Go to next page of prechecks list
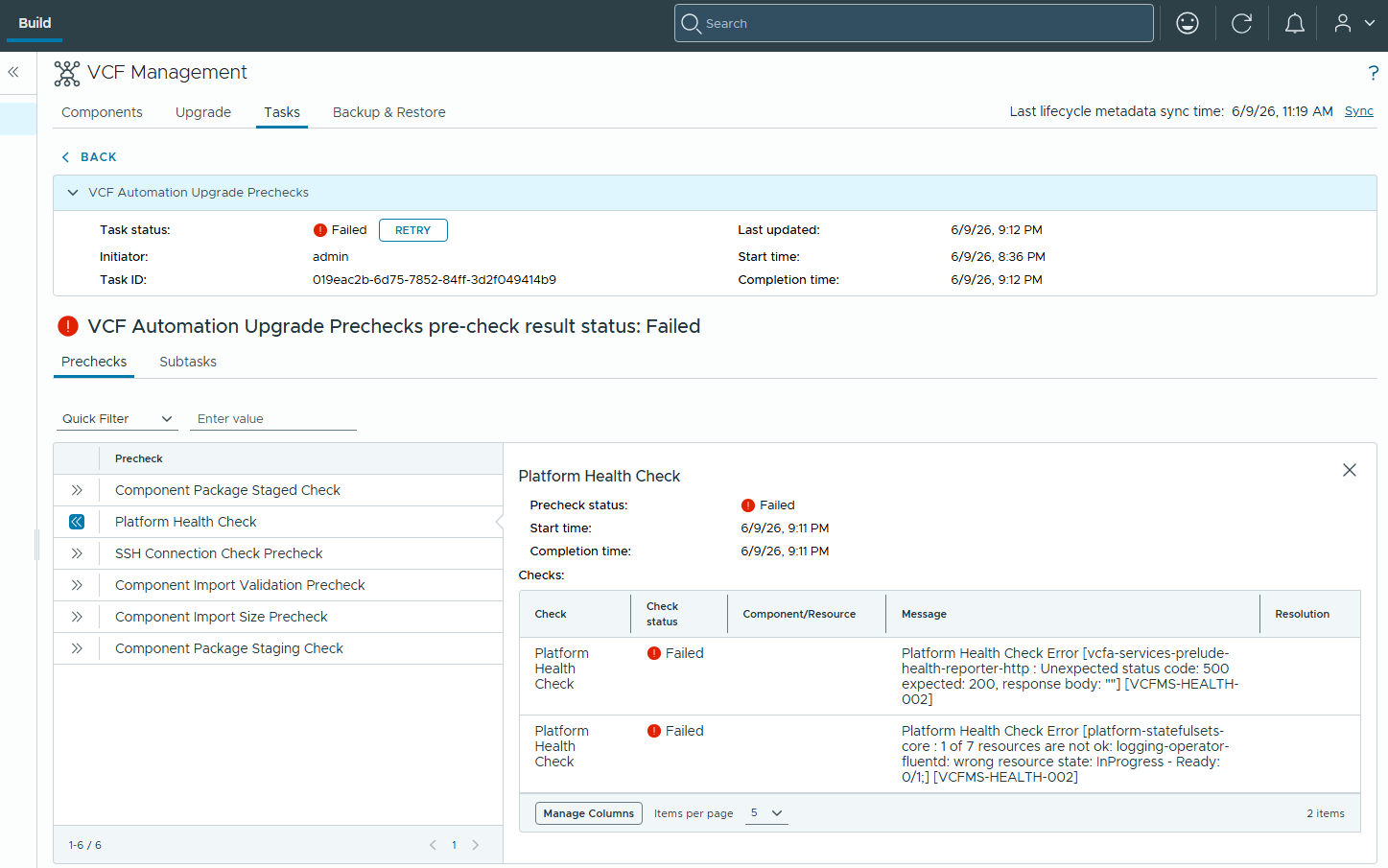The image size is (1388, 868). [x=475, y=845]
